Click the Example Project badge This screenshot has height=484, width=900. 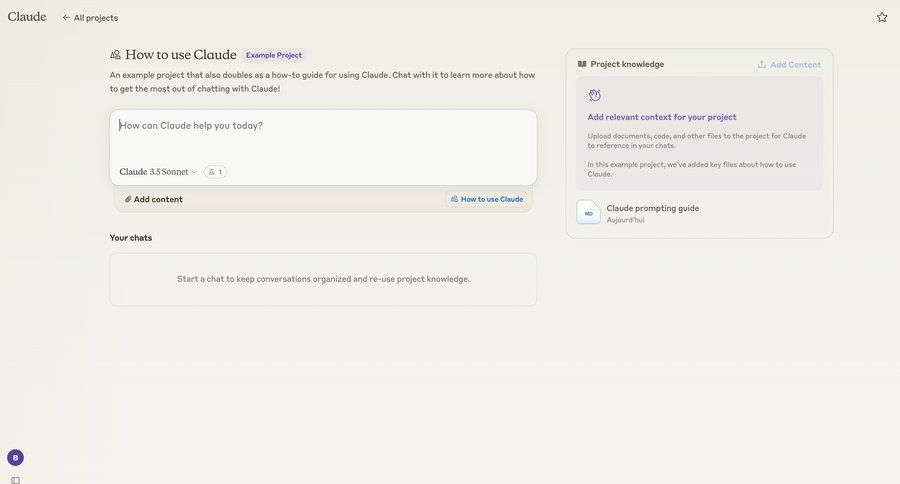pos(274,55)
